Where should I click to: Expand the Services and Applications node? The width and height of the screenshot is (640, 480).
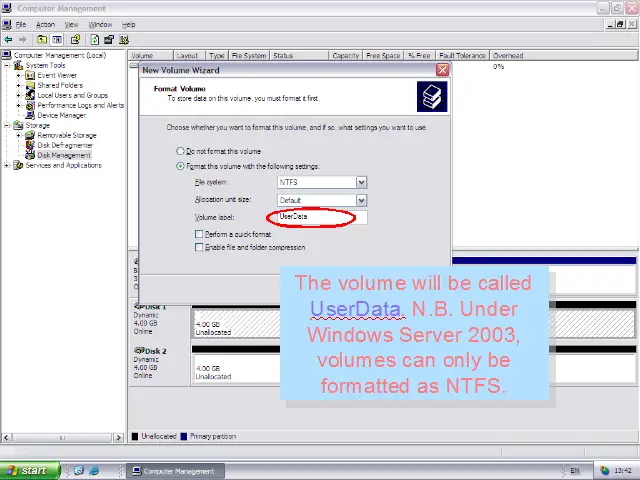tap(7, 165)
